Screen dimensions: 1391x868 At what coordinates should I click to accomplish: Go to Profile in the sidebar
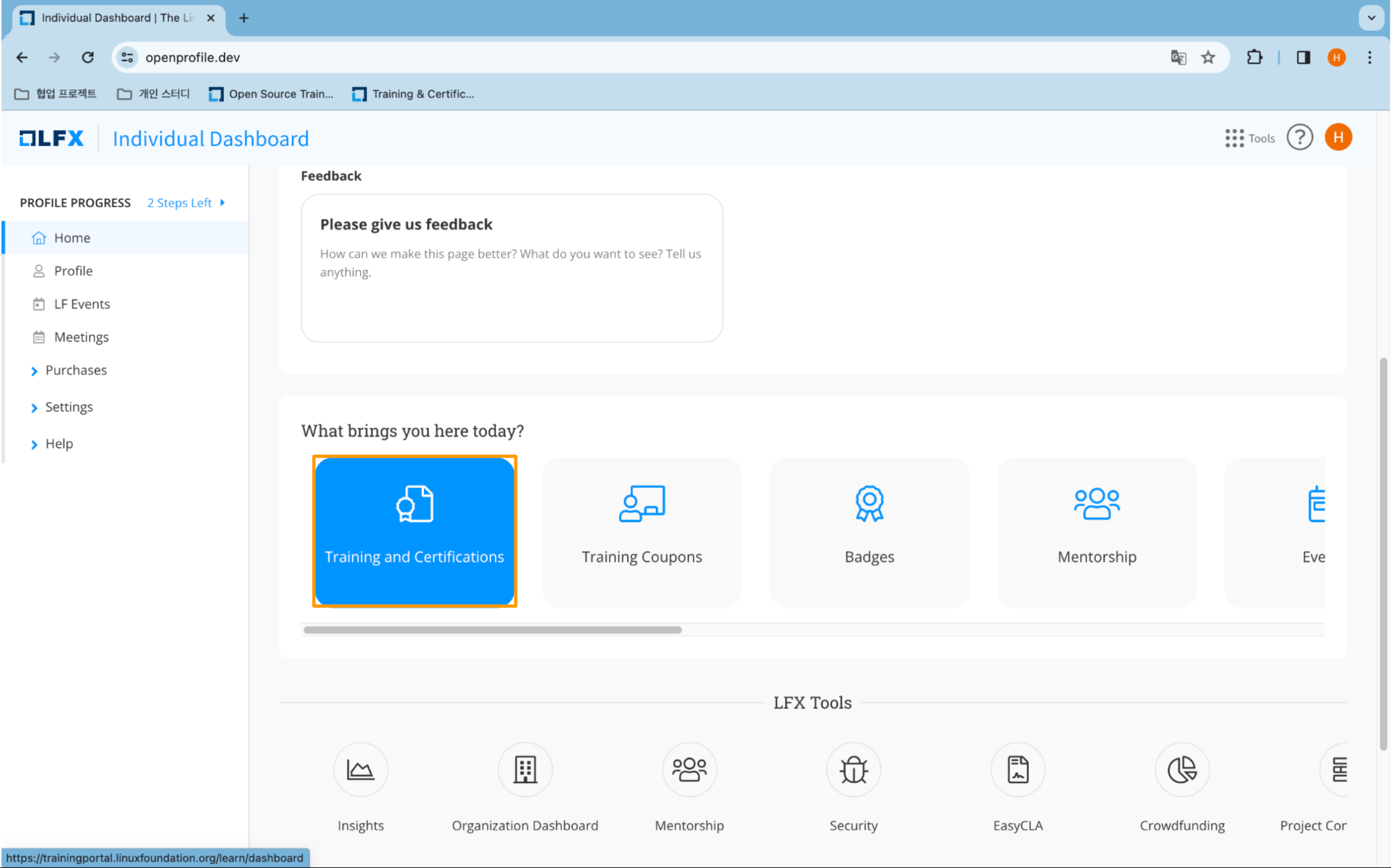(73, 271)
